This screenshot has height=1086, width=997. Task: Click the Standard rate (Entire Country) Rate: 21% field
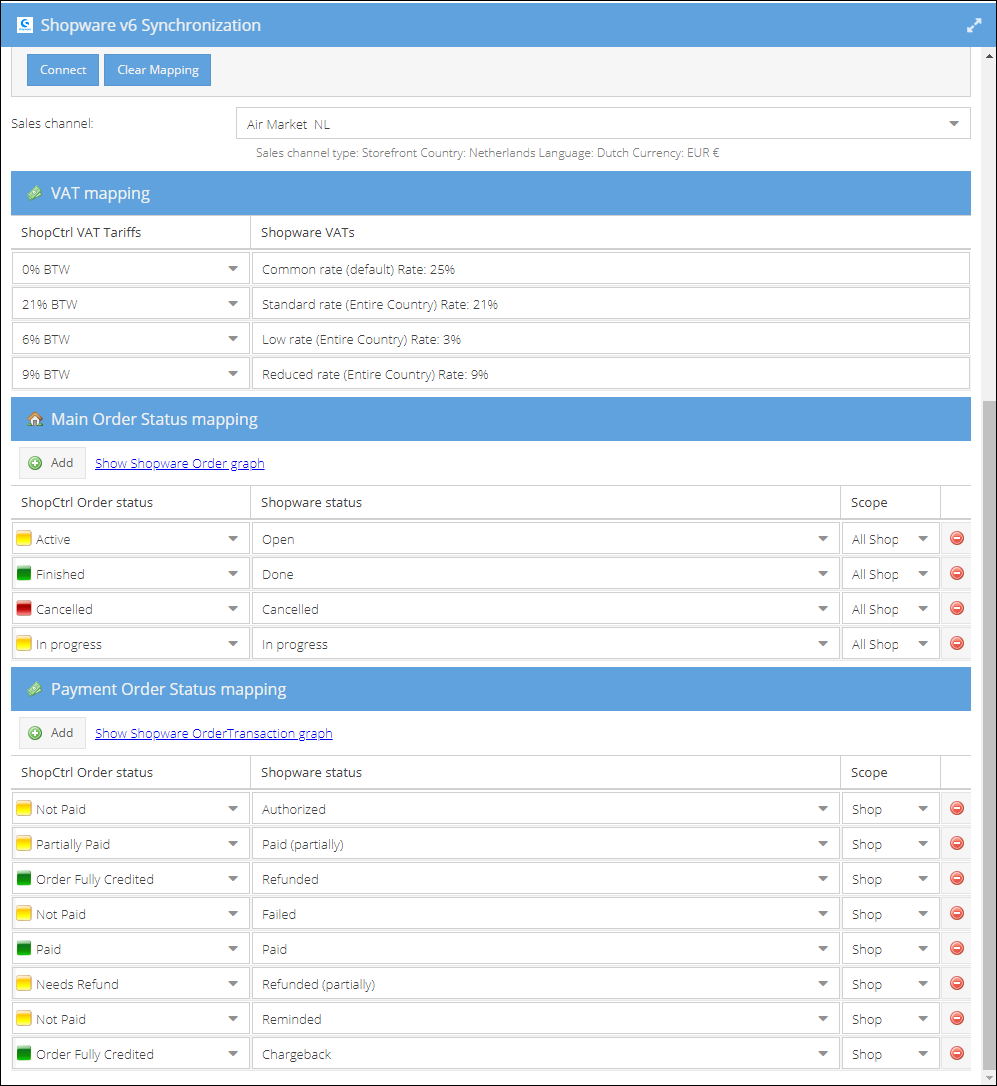tap(610, 304)
